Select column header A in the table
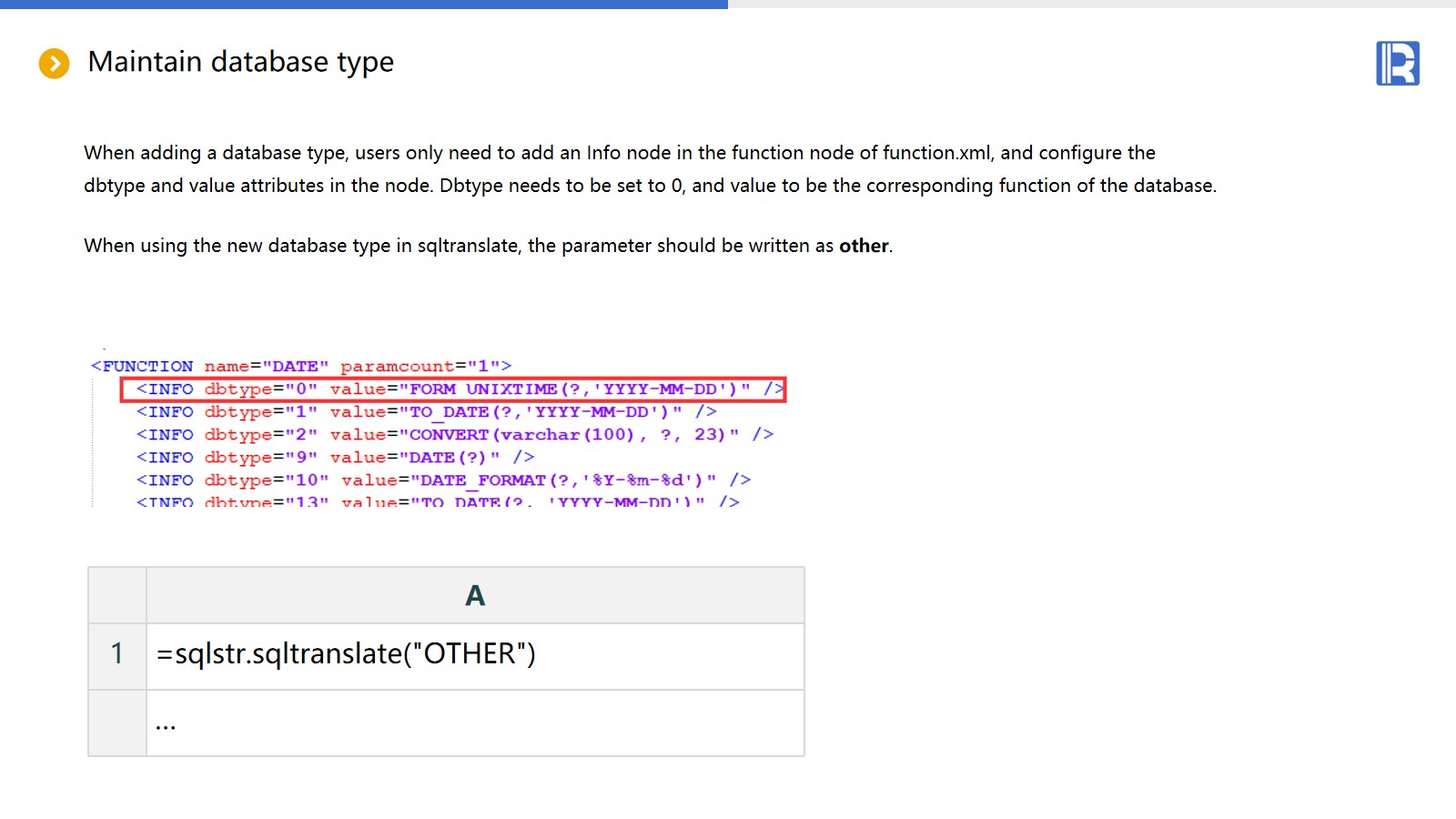Image resolution: width=1456 pixels, height=819 pixels. click(475, 596)
